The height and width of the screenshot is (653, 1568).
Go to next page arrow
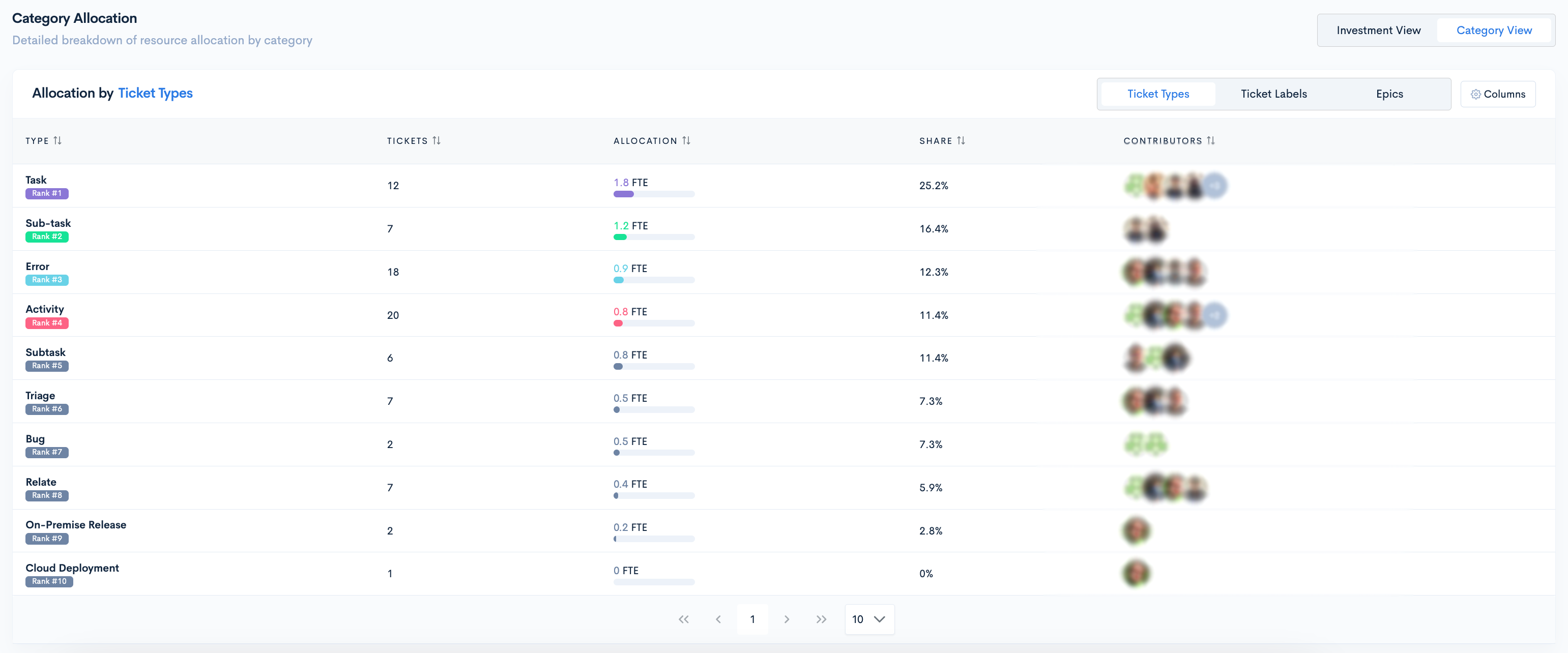tap(787, 619)
